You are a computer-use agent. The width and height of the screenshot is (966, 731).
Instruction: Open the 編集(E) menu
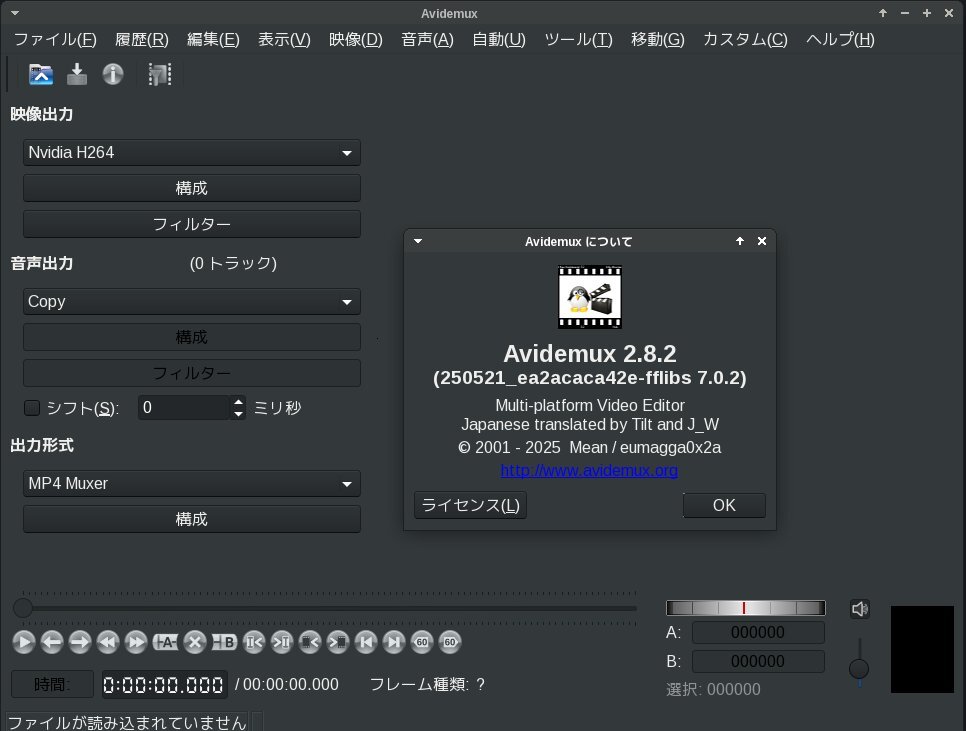coord(213,39)
